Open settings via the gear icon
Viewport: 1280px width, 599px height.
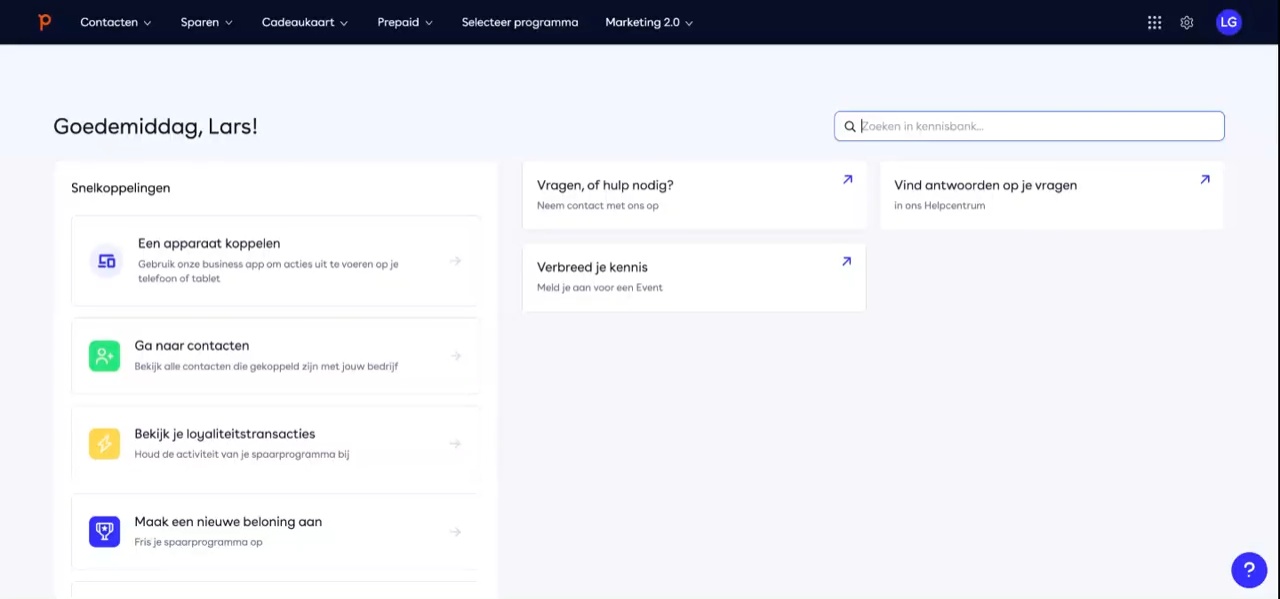1187,22
